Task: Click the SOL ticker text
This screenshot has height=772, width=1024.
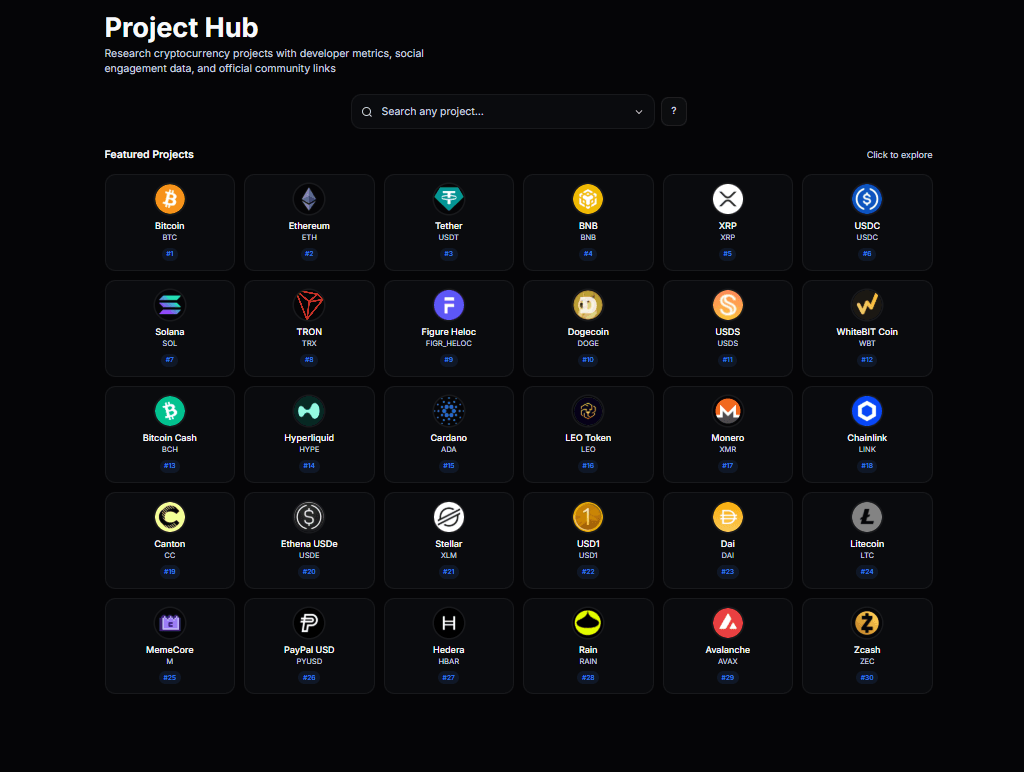Action: pyautogui.click(x=170, y=343)
